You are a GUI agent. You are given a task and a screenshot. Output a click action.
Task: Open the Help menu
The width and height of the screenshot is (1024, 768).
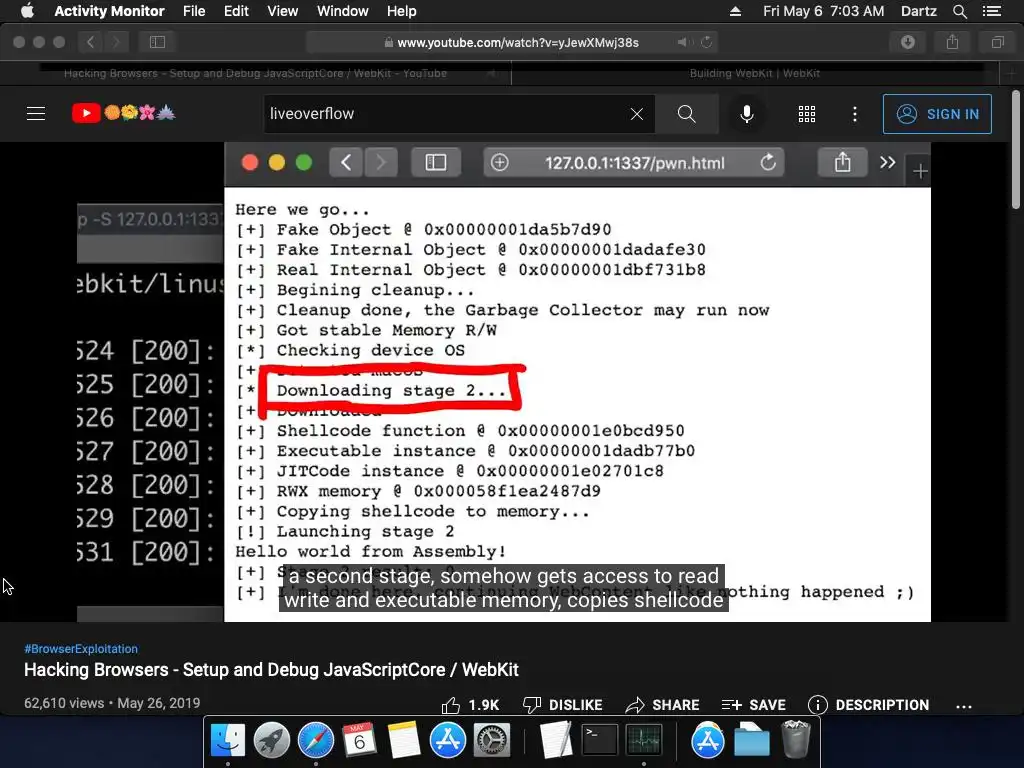point(401,11)
